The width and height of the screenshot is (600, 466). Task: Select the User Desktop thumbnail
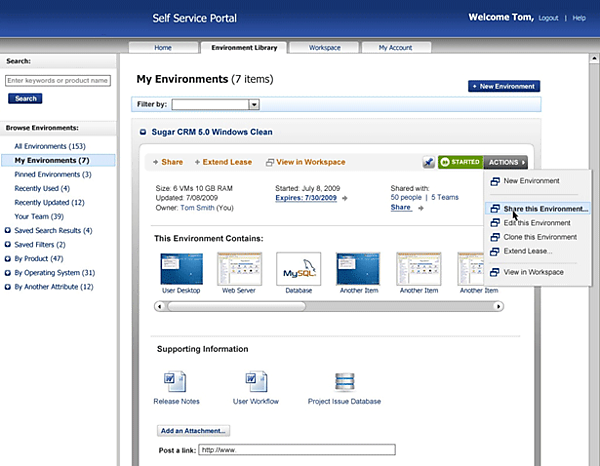tap(180, 268)
